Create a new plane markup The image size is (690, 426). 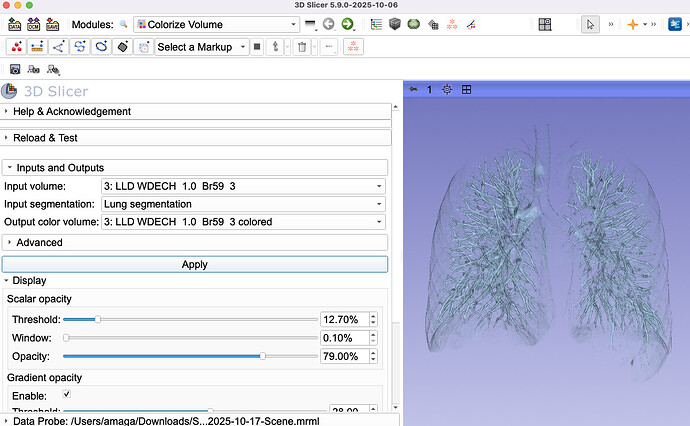click(x=122, y=47)
